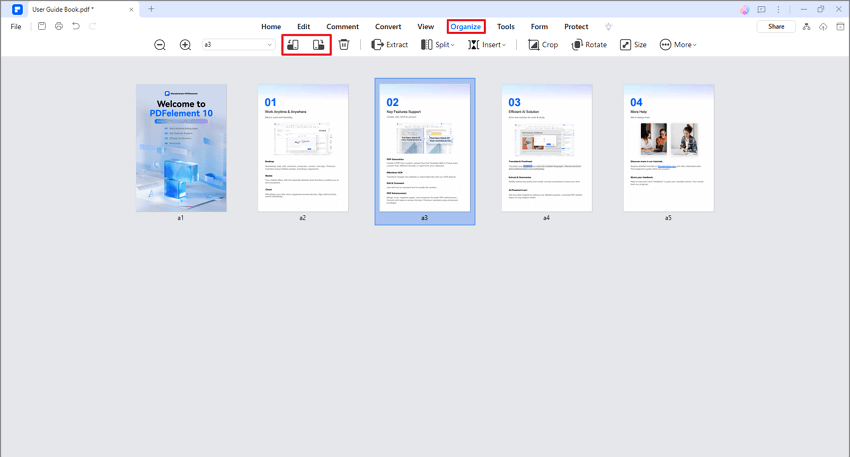850x457 pixels.
Task: Open the Tools tab
Action: coord(506,27)
